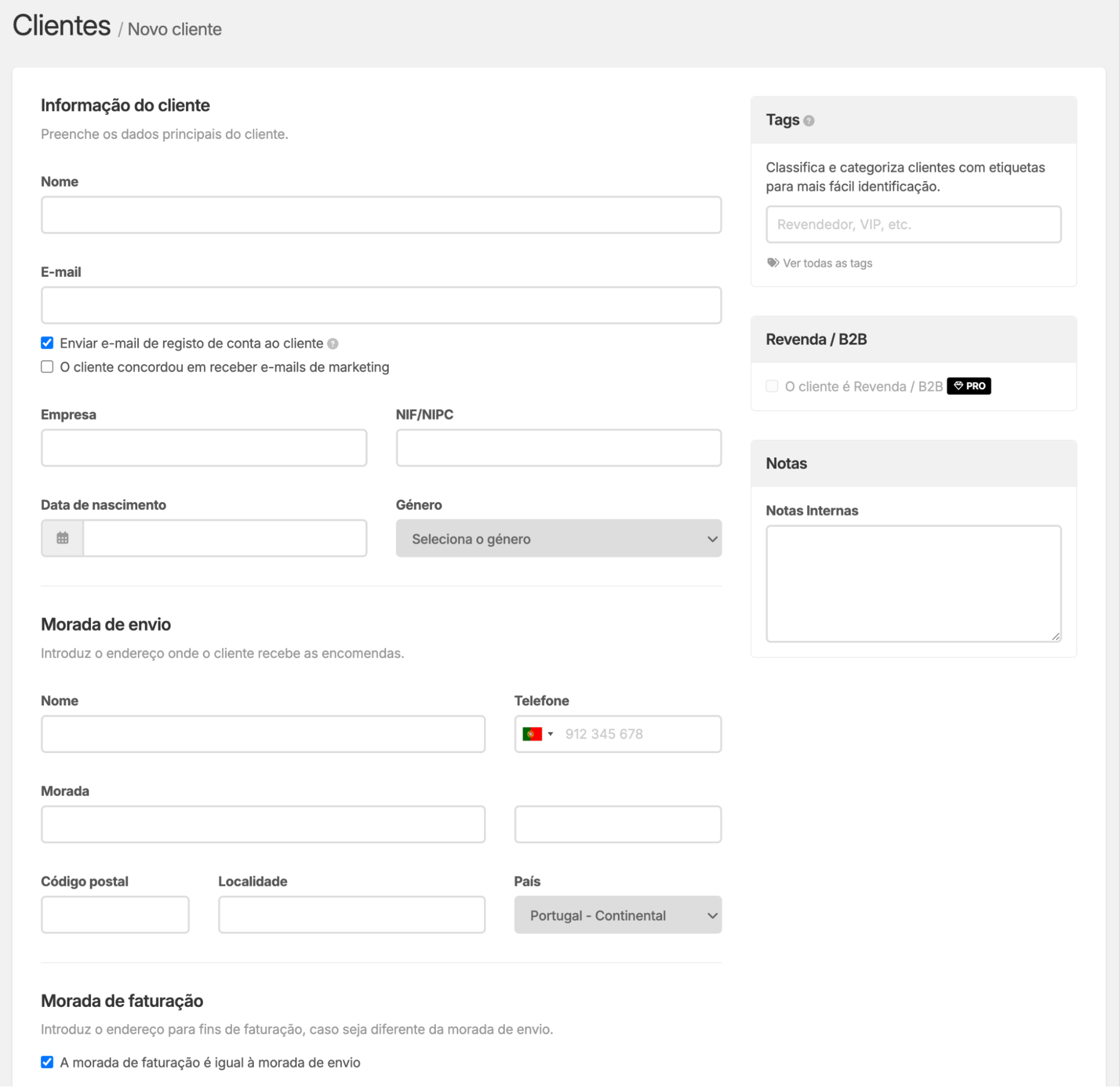Focus the customer Nome input field
This screenshot has height=1087, width=1120.
point(381,215)
